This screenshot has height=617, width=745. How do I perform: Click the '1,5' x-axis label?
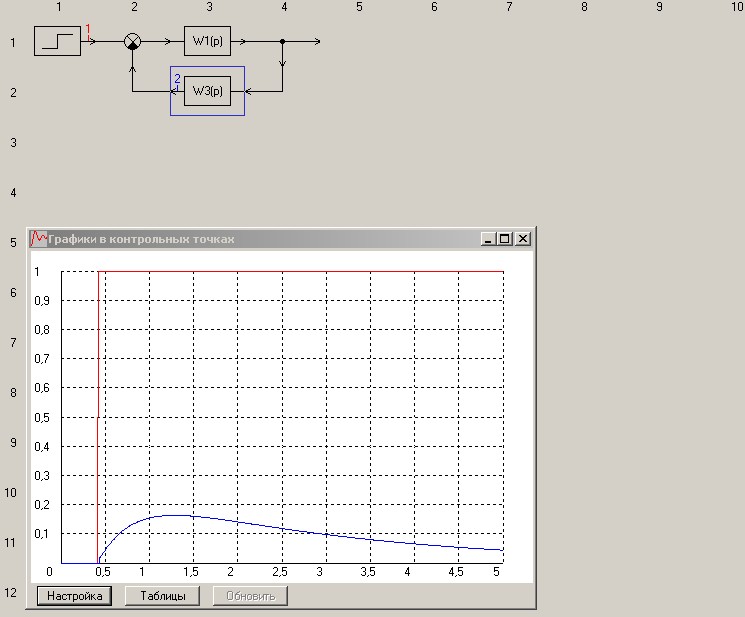point(191,571)
